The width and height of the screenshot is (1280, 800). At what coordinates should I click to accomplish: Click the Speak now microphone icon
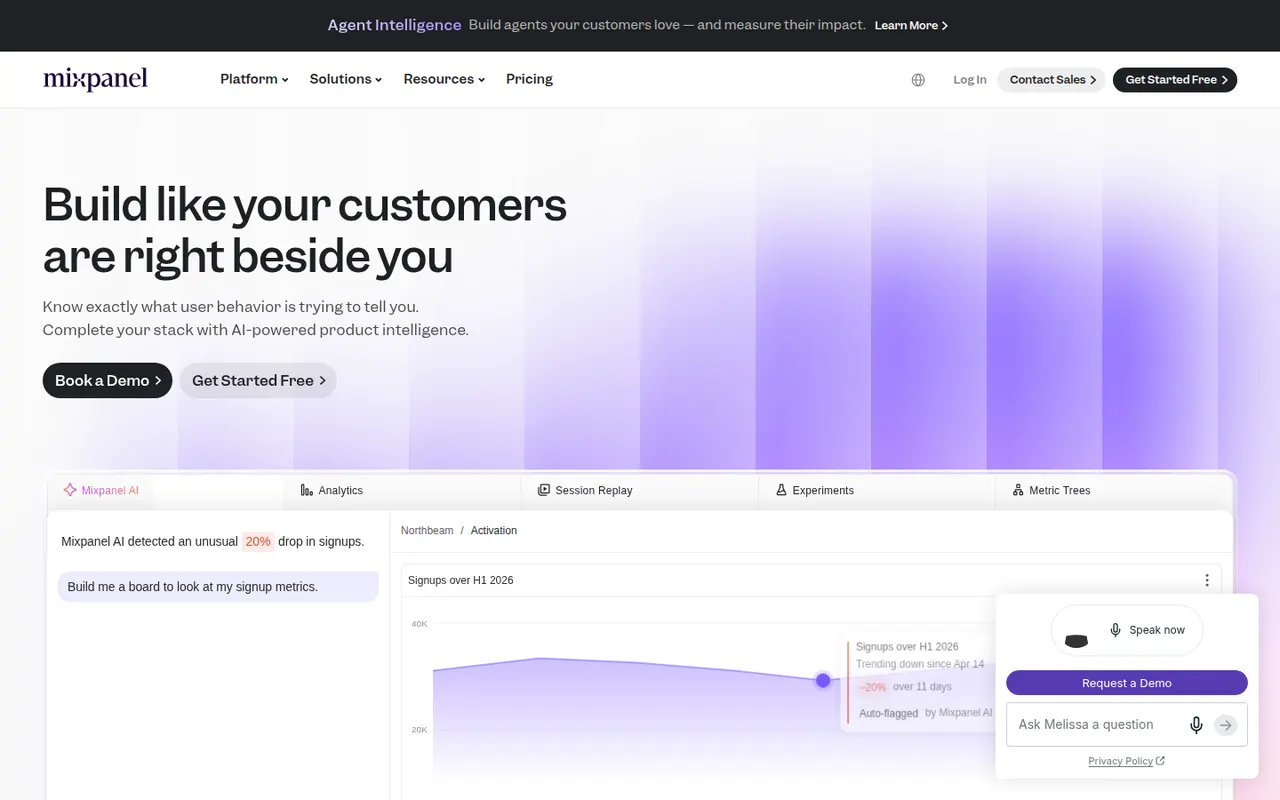tap(1116, 630)
